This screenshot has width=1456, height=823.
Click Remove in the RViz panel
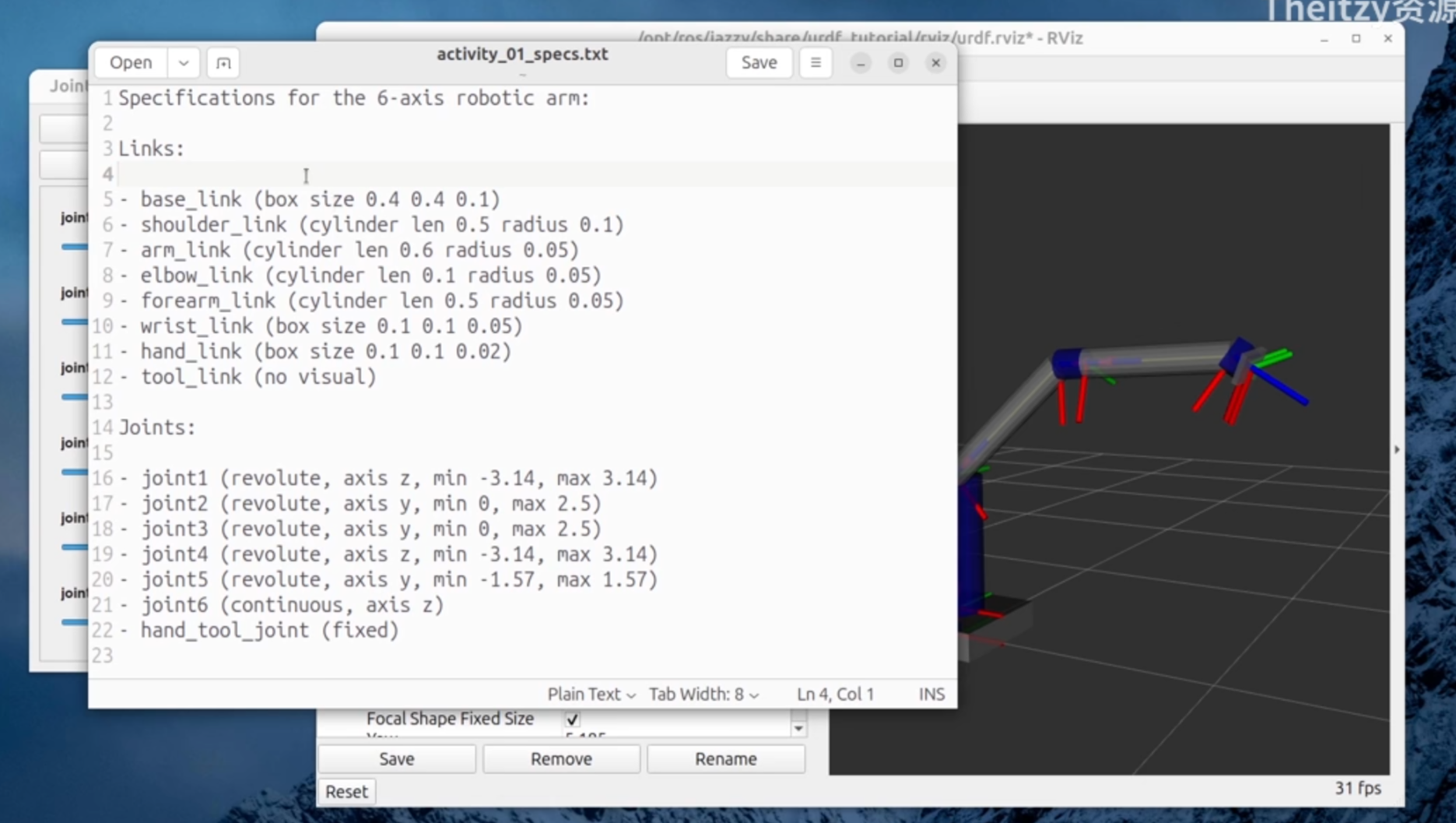(x=561, y=758)
